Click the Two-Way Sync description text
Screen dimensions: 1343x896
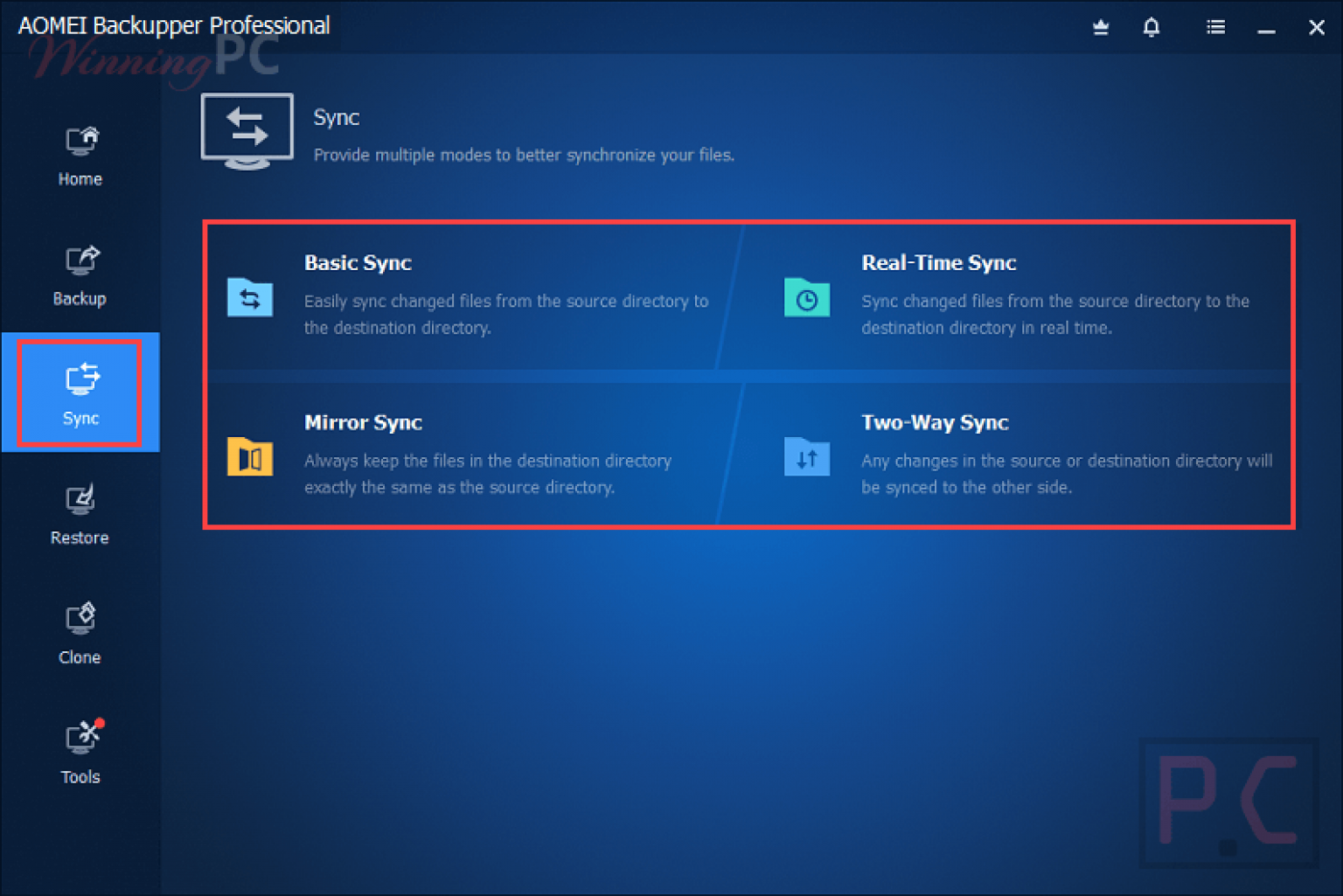coord(1066,474)
